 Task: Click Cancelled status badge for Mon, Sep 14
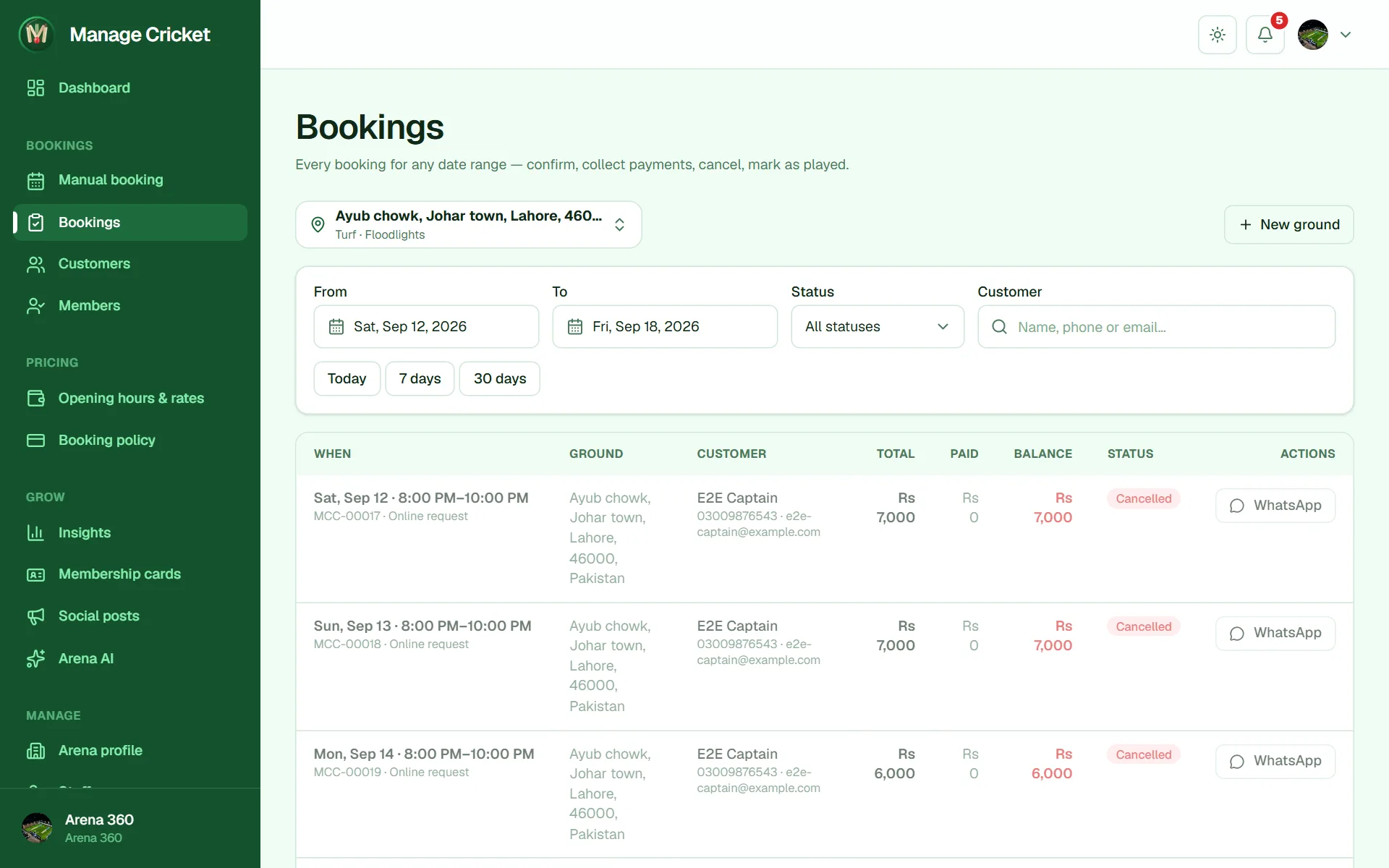click(1144, 754)
